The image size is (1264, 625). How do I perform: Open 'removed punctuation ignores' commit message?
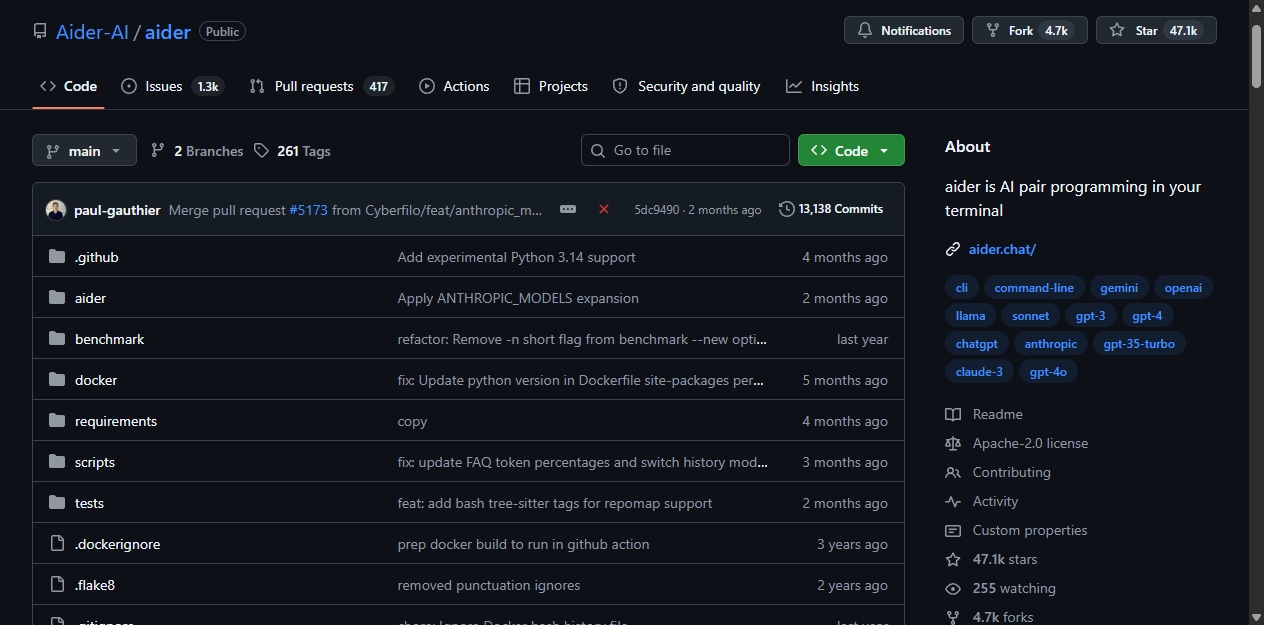click(x=489, y=585)
